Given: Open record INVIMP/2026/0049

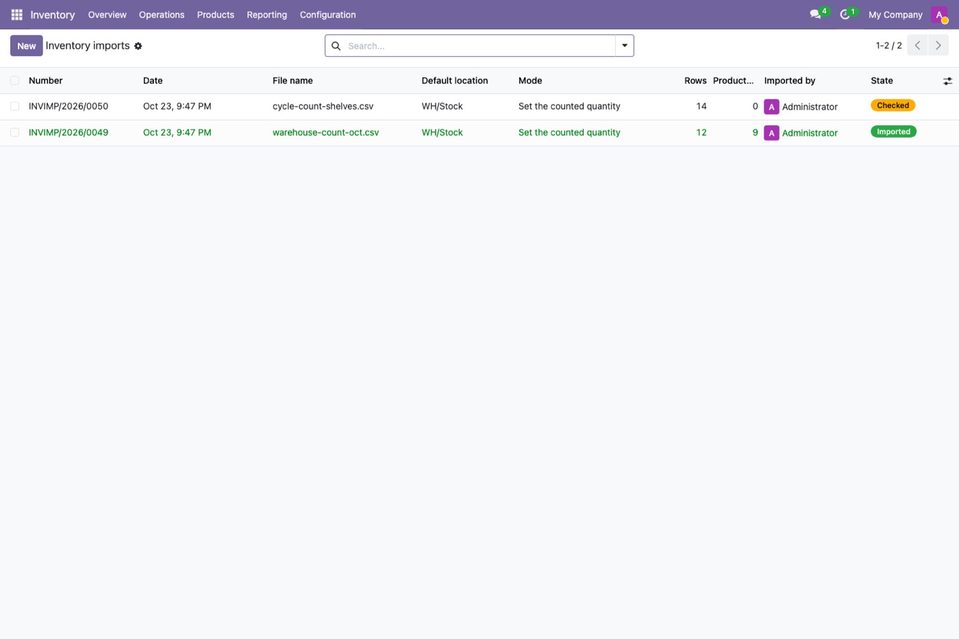Looking at the screenshot, I should [x=68, y=133].
